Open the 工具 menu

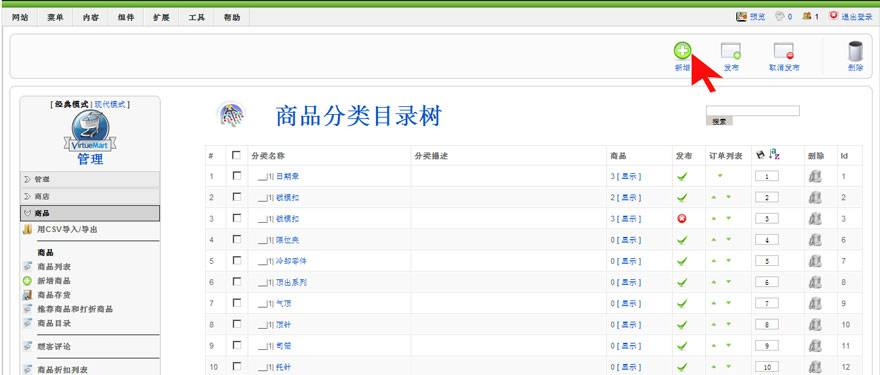[196, 17]
